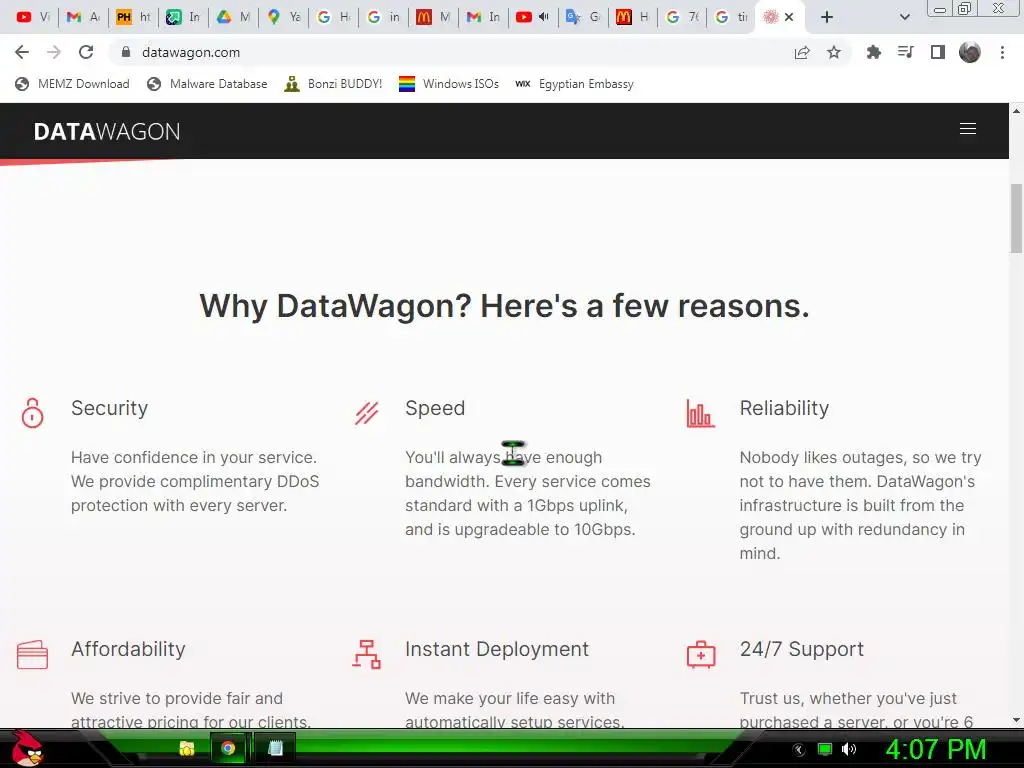This screenshot has height=768, width=1024.
Task: Click the Security padlock feature icon
Action: (33, 413)
